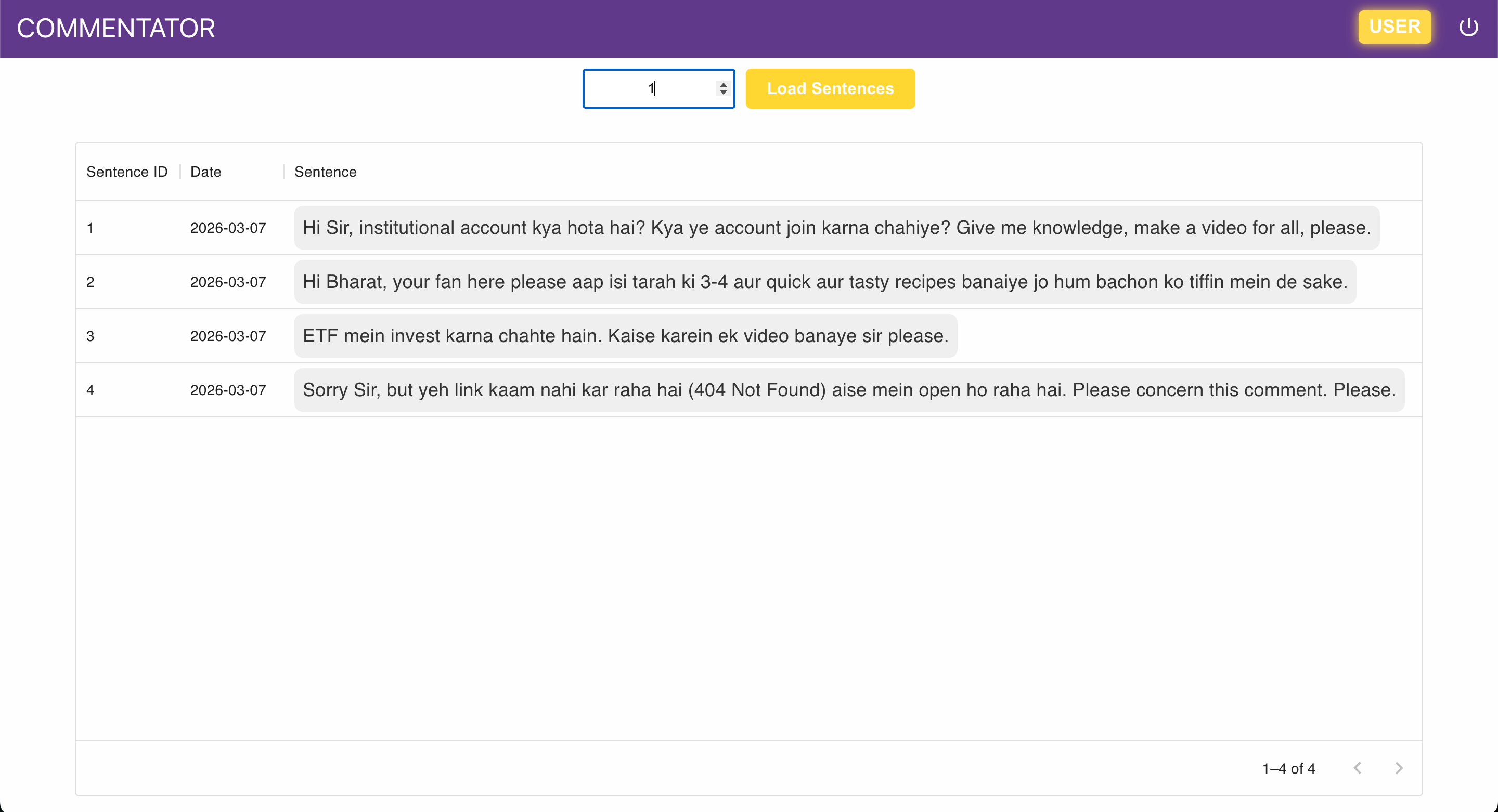Open the institutional account sentence

tap(836, 228)
